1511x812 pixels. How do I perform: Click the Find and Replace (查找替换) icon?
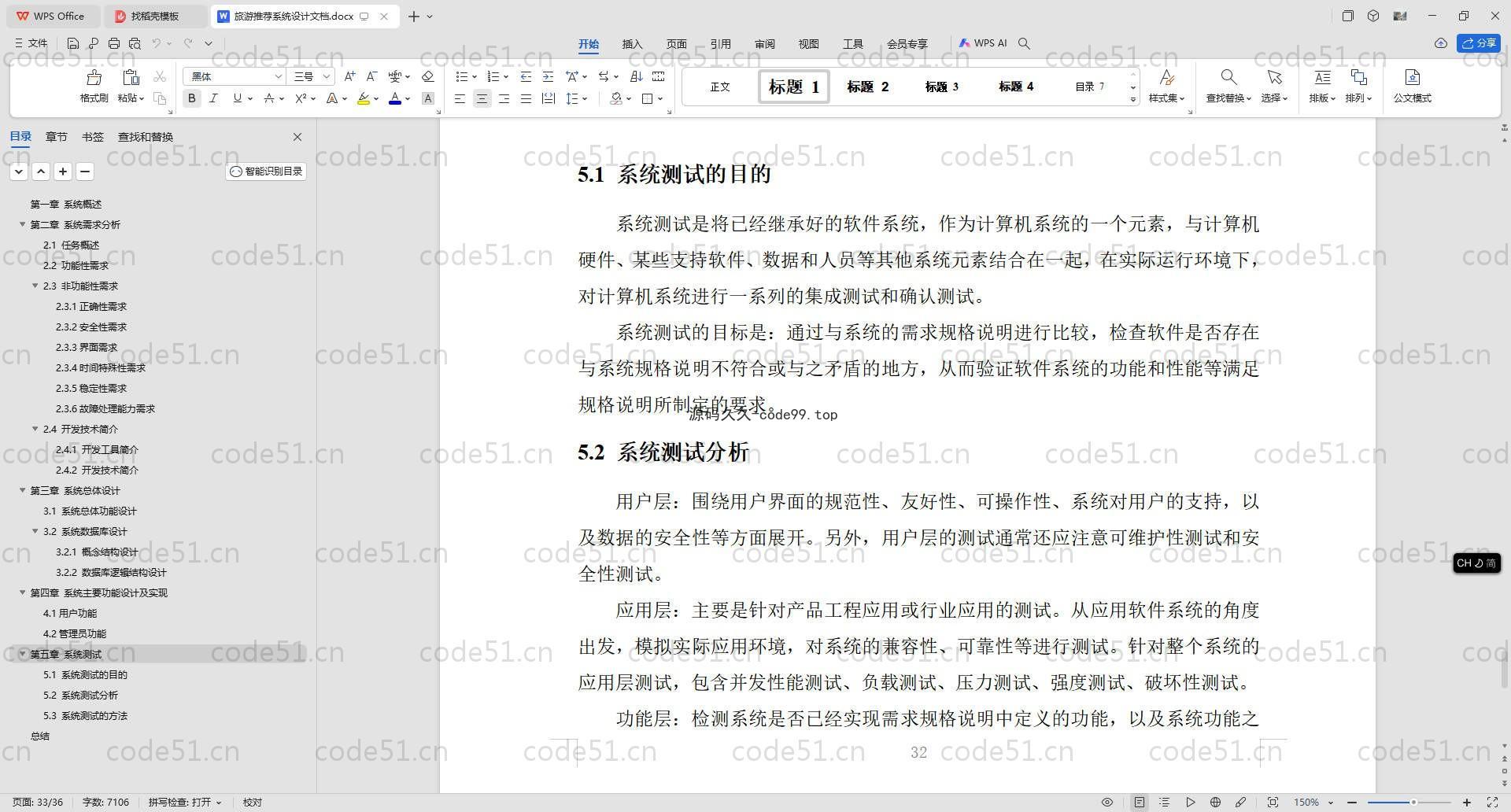pos(1228,77)
